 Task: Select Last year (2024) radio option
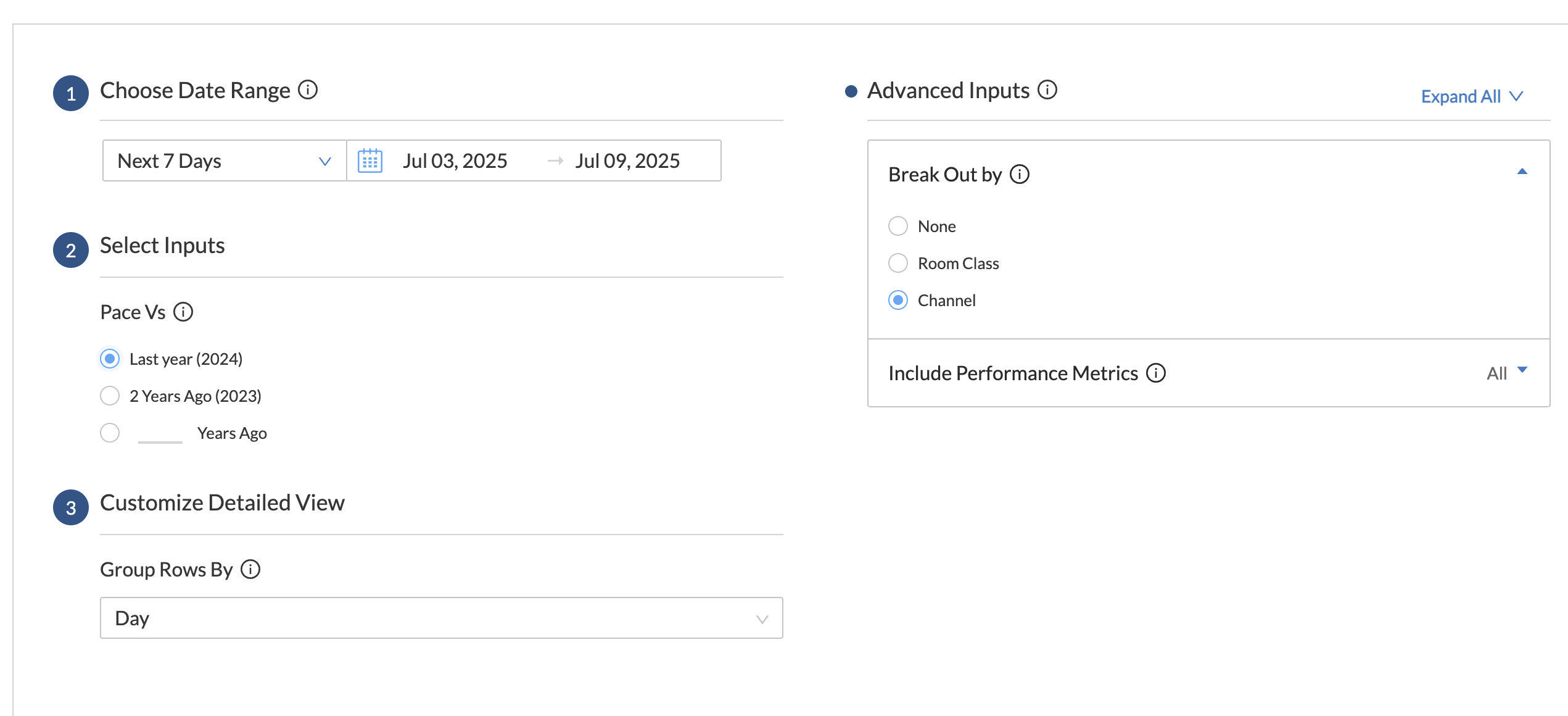click(x=110, y=359)
